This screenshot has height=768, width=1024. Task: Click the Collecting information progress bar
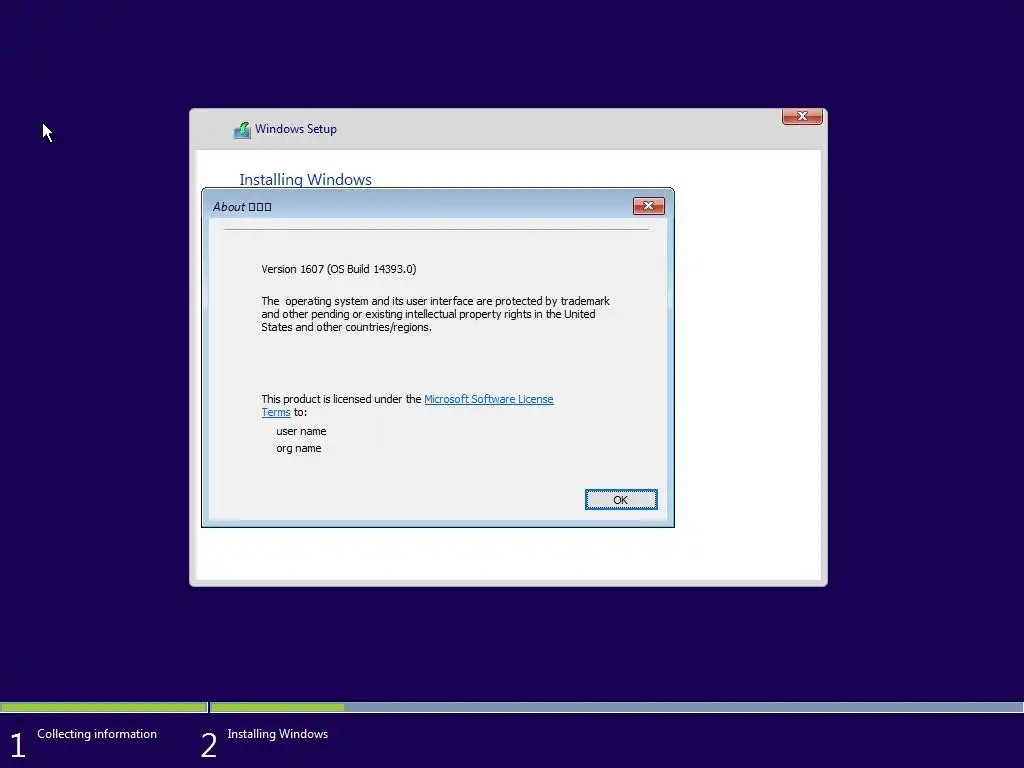pos(103,707)
